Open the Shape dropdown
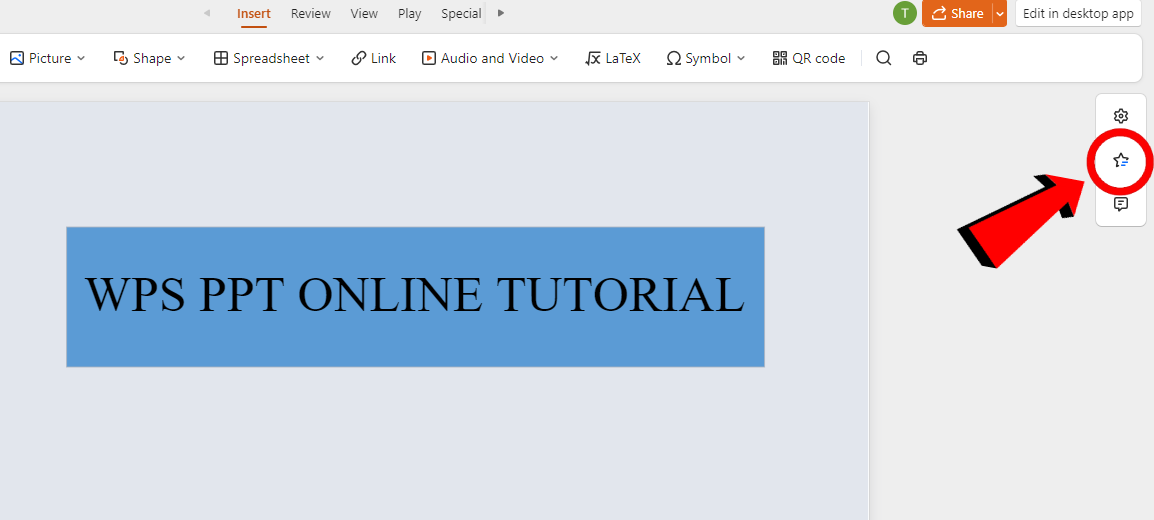1154x520 pixels. click(149, 58)
